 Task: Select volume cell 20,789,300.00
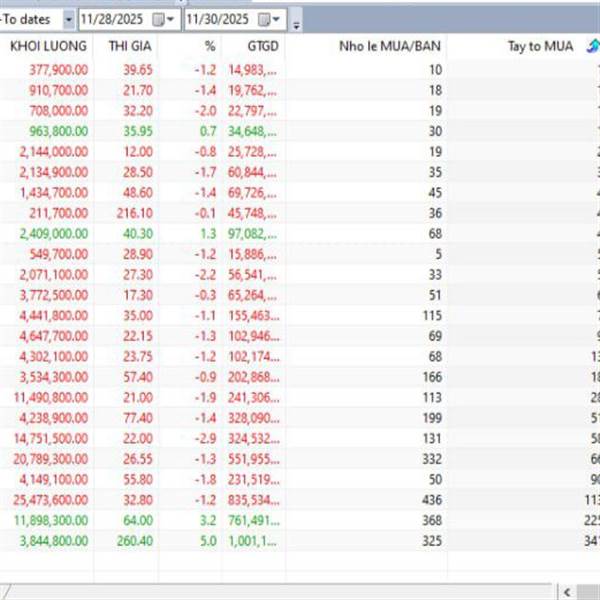click(x=51, y=459)
